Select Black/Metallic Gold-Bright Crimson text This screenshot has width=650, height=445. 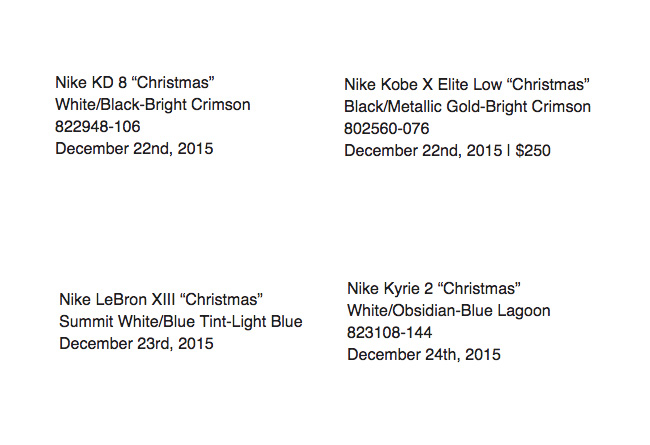coord(467,107)
